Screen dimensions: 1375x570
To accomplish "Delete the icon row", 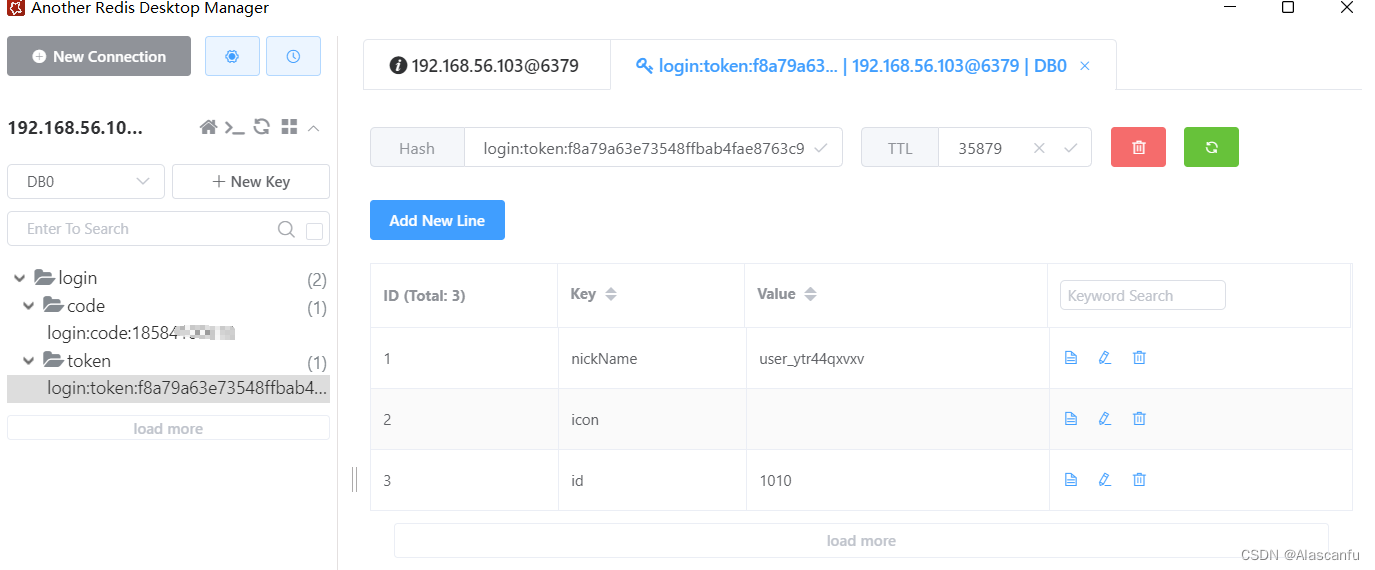I will point(1139,419).
